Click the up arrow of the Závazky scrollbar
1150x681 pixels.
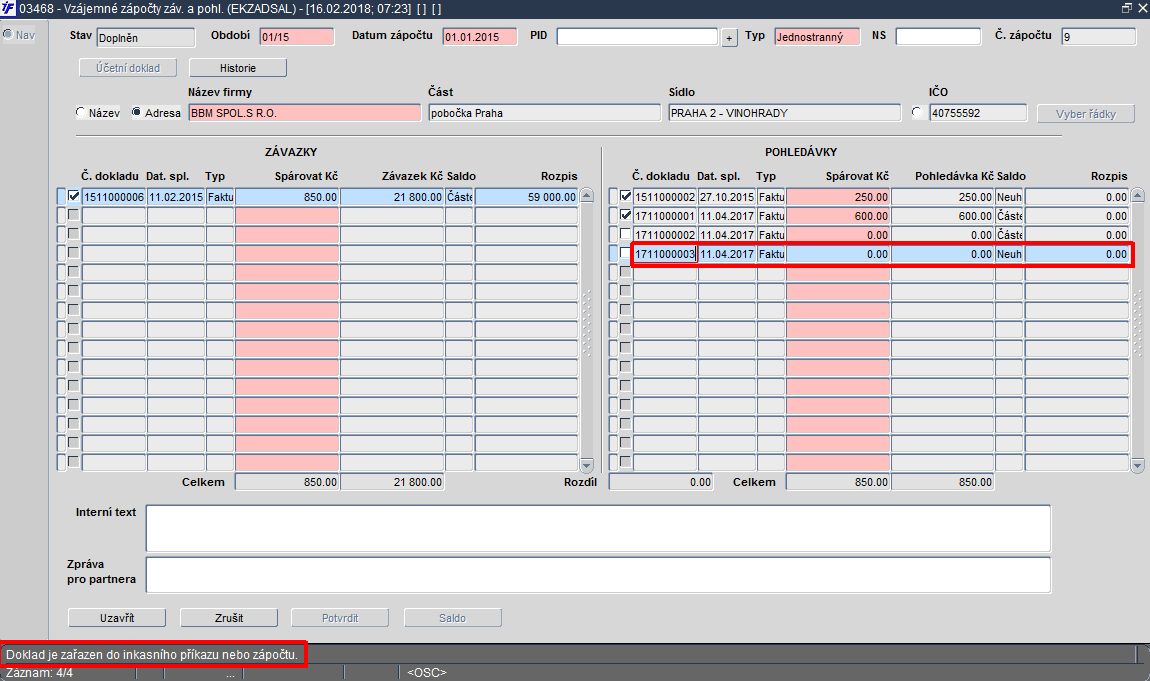point(587,196)
